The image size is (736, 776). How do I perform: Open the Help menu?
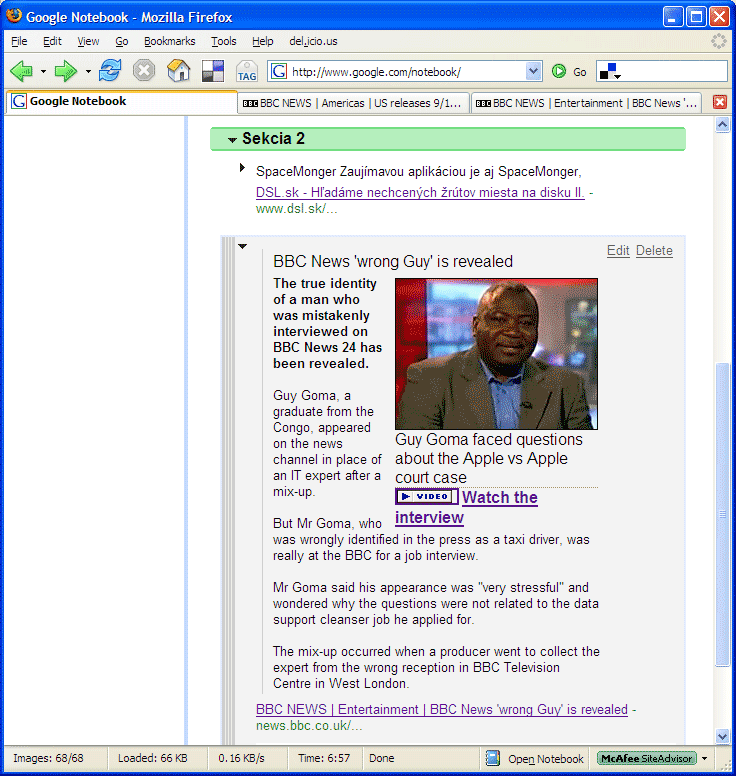coord(262,42)
